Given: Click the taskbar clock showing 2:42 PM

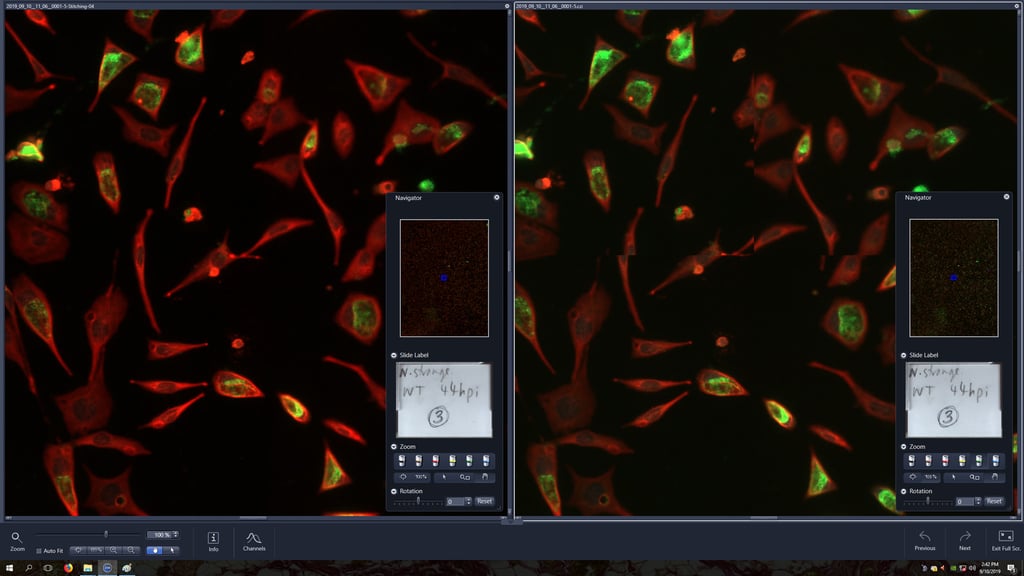Looking at the screenshot, I should [x=989, y=568].
